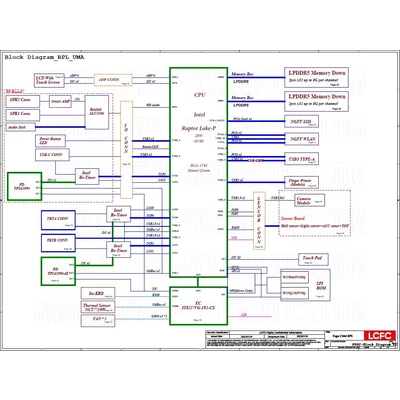Select the Thermal Sensor NCT7718W block
The image size is (400, 400).
click(x=98, y=307)
